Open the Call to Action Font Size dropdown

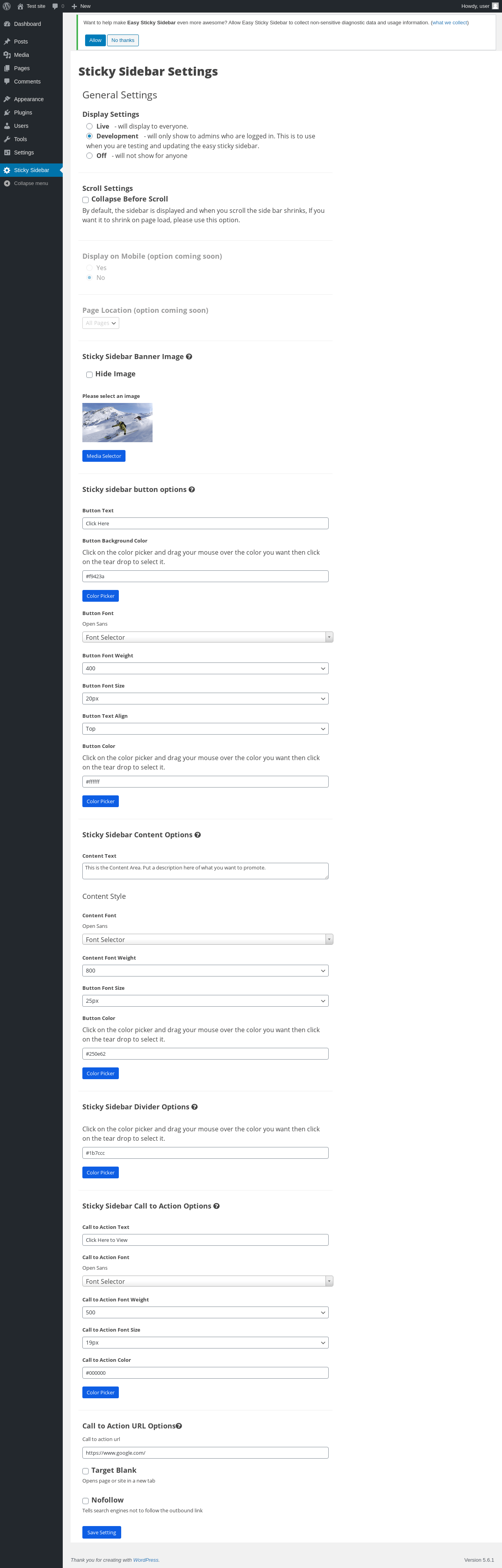[205, 1342]
